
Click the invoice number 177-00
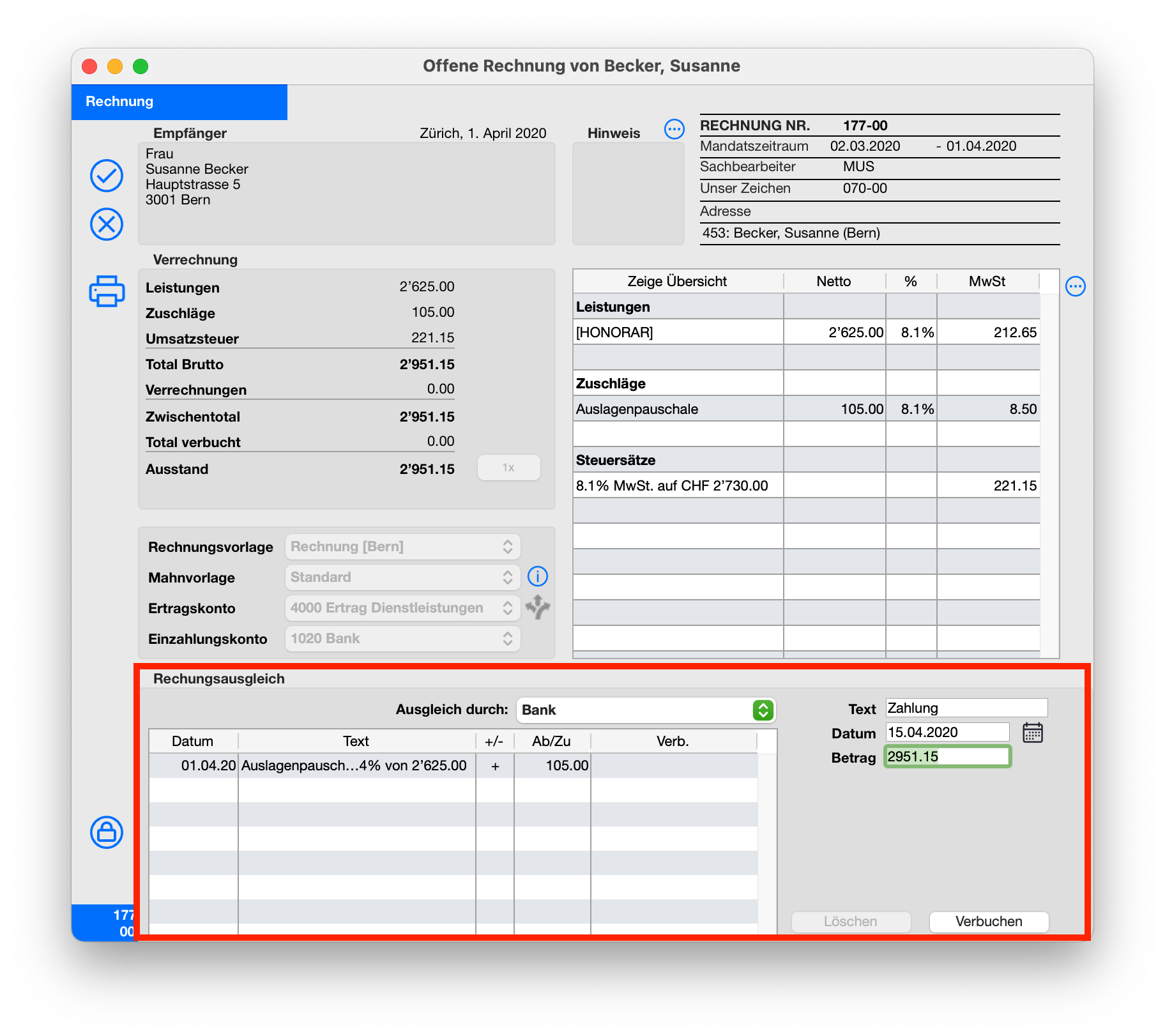click(x=865, y=125)
